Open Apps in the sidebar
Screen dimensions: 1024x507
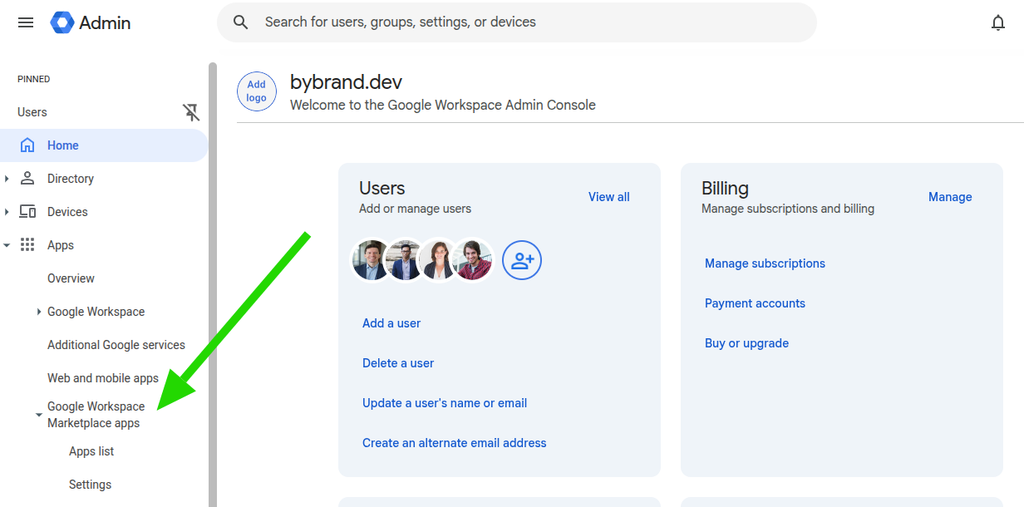click(x=60, y=245)
